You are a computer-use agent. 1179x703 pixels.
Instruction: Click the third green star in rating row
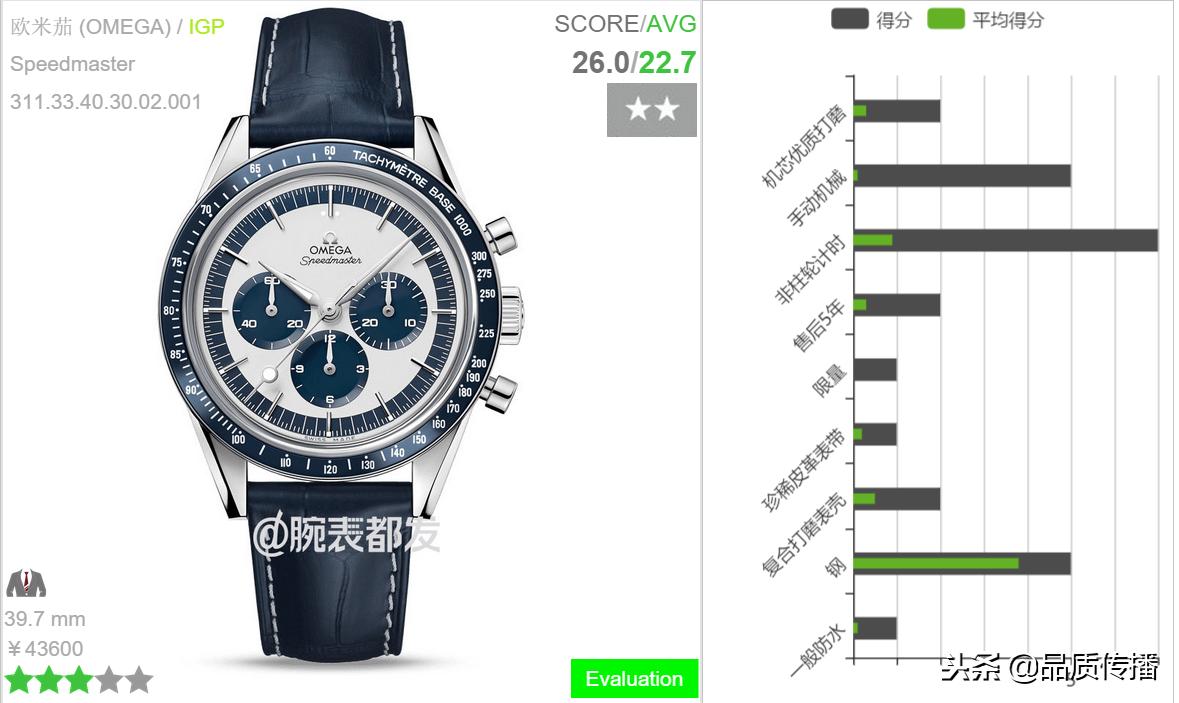tap(79, 680)
